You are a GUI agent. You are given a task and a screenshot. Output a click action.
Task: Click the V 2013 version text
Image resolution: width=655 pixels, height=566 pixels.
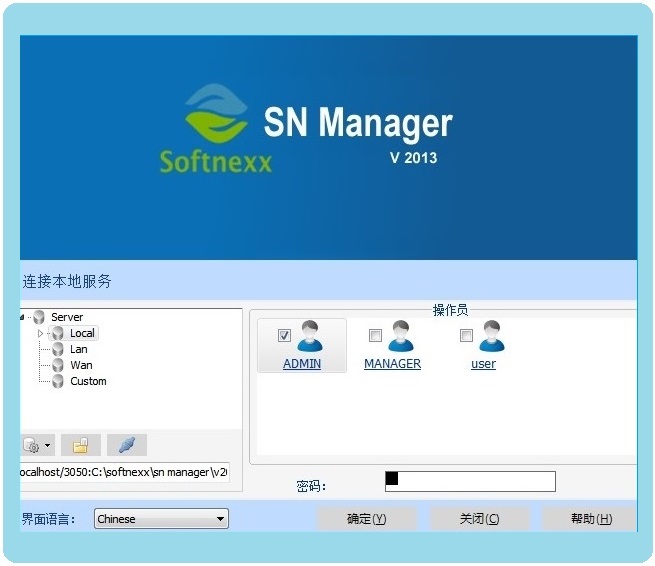(x=414, y=158)
